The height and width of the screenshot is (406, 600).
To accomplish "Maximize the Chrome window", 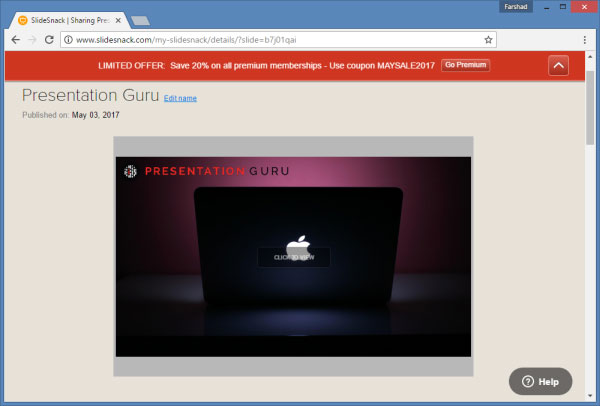I will [x=562, y=7].
